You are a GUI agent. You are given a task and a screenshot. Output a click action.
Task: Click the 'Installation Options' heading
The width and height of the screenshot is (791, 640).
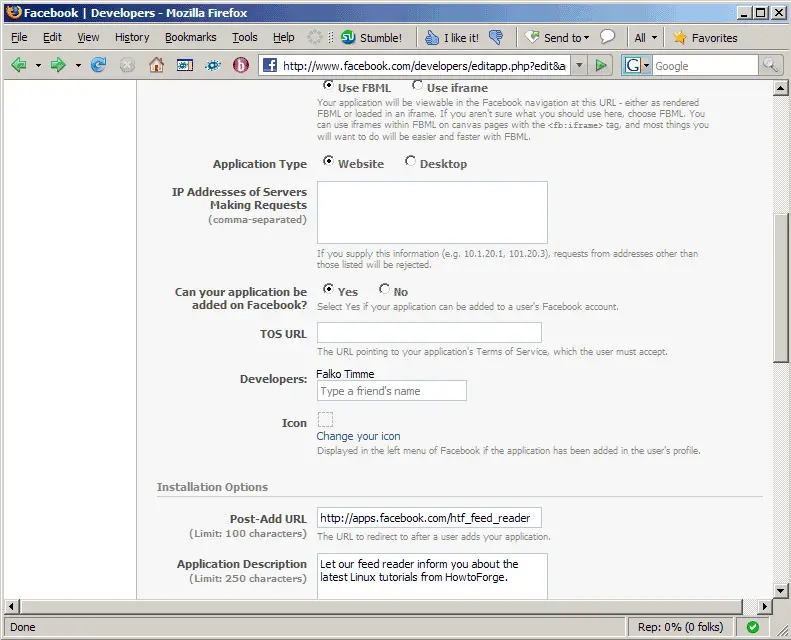click(x=212, y=487)
